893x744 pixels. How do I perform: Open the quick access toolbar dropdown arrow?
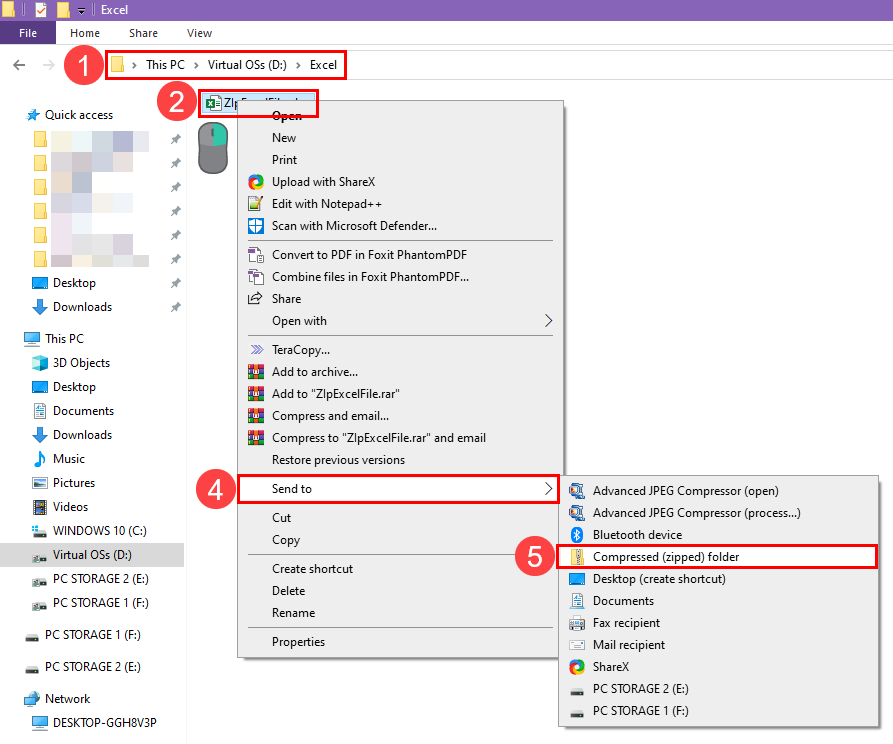coord(81,10)
